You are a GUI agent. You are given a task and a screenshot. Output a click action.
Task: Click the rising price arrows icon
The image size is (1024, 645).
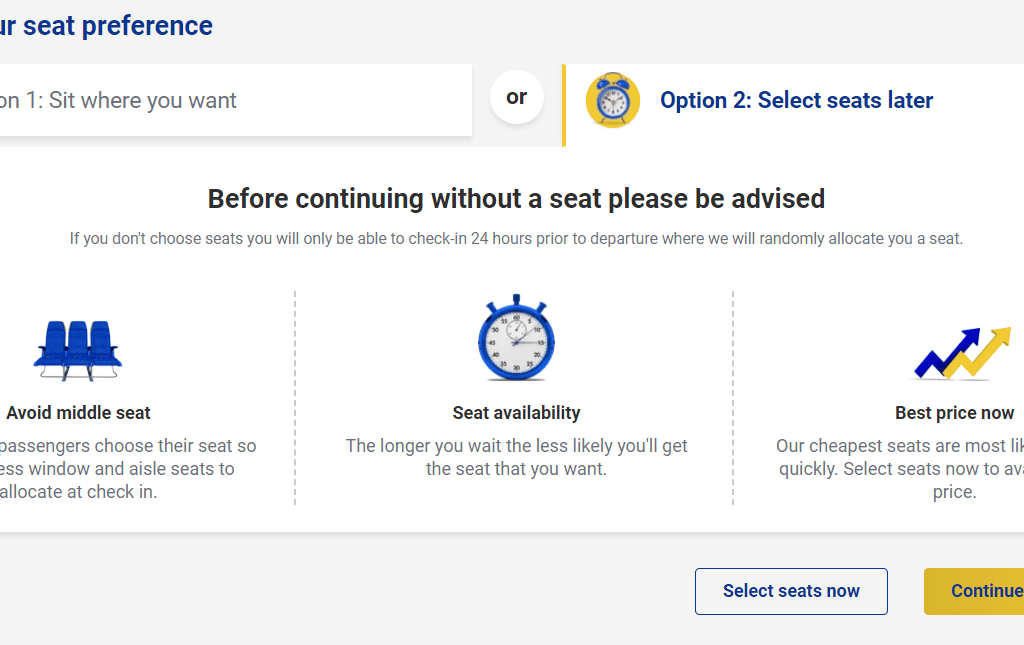[963, 353]
